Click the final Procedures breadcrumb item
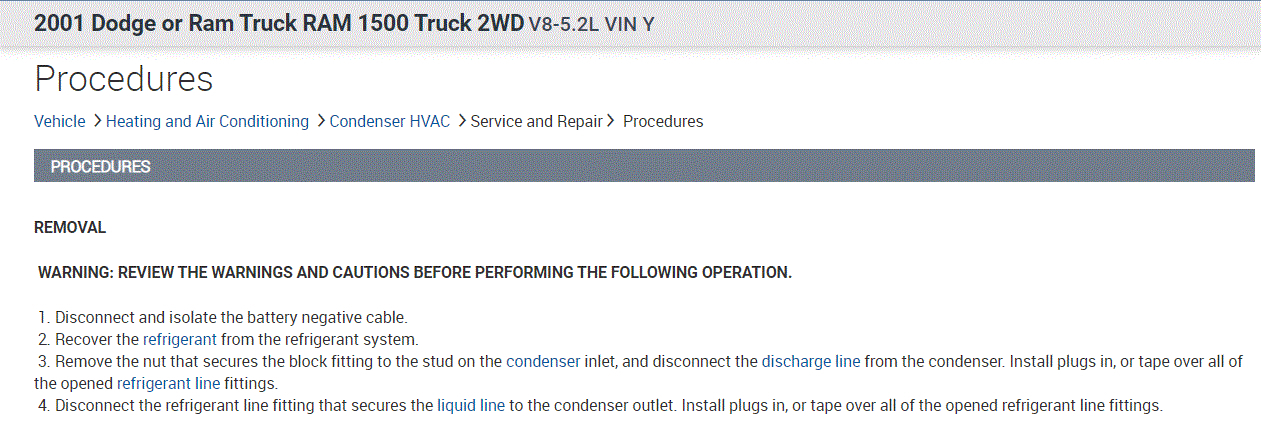Screen dimensions: 1261x424 tap(663, 121)
